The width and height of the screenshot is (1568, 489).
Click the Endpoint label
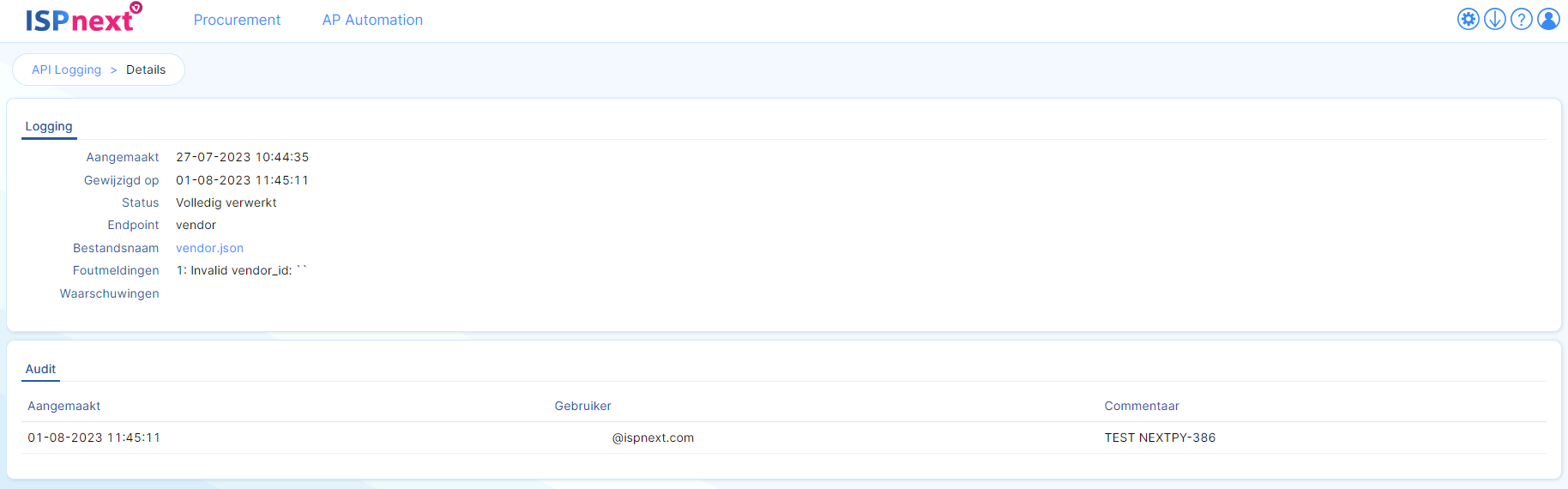point(133,225)
